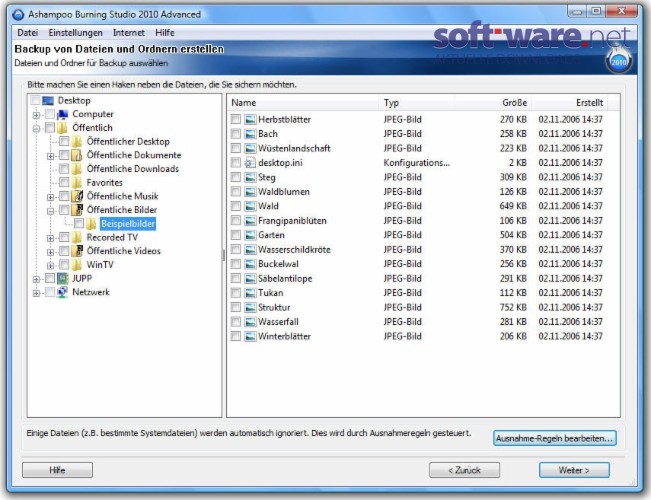Collapse the Öffentlich tree node
Screen dimensions: 651x500
(x=36, y=129)
